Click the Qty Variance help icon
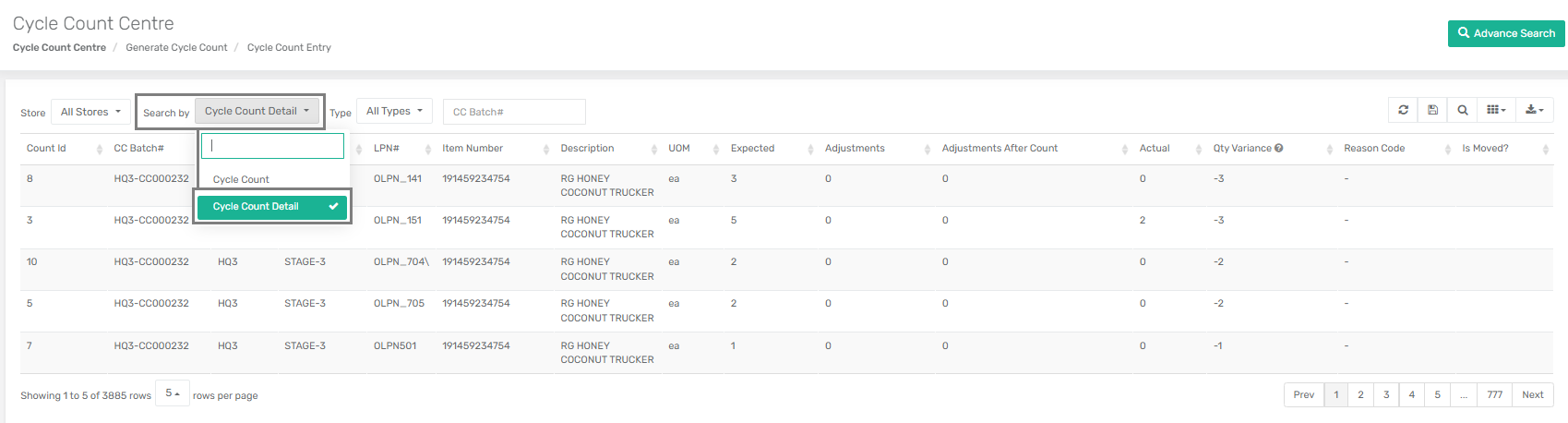 [1279, 148]
